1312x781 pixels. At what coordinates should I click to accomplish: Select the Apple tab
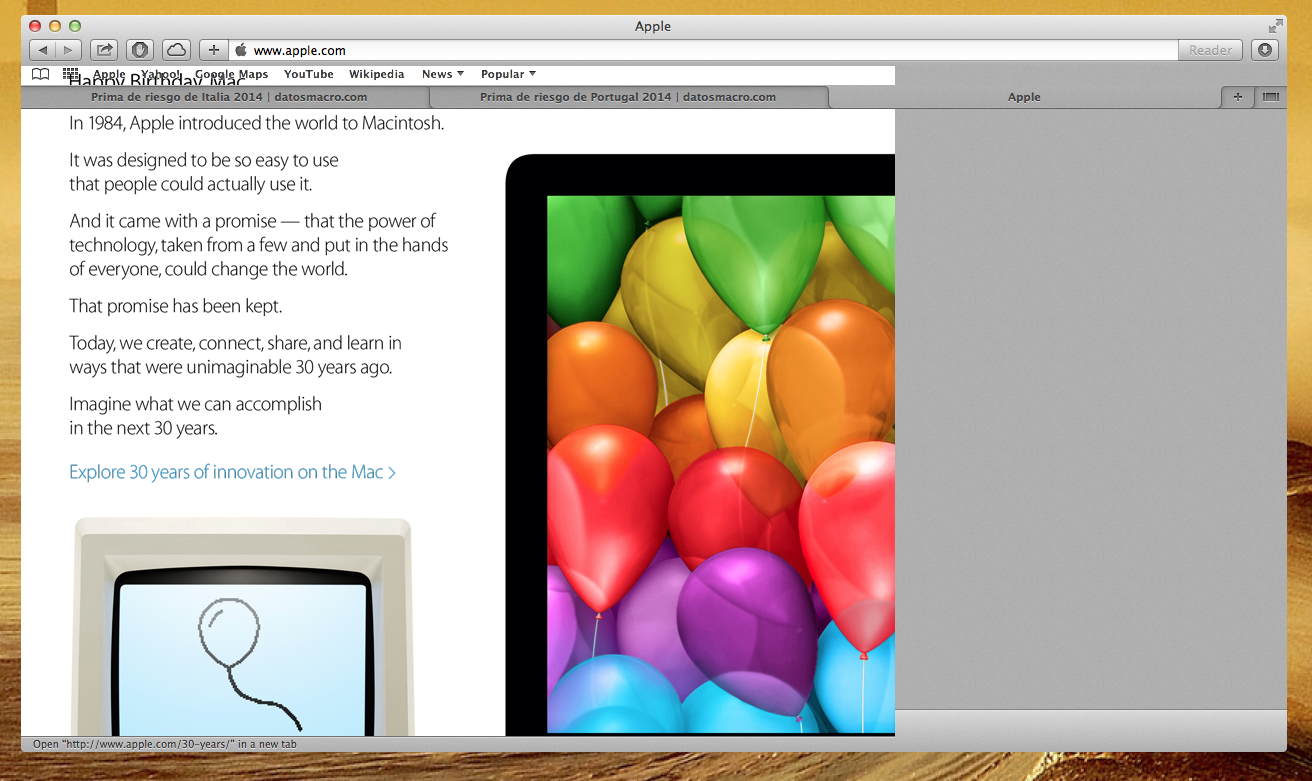click(1024, 97)
